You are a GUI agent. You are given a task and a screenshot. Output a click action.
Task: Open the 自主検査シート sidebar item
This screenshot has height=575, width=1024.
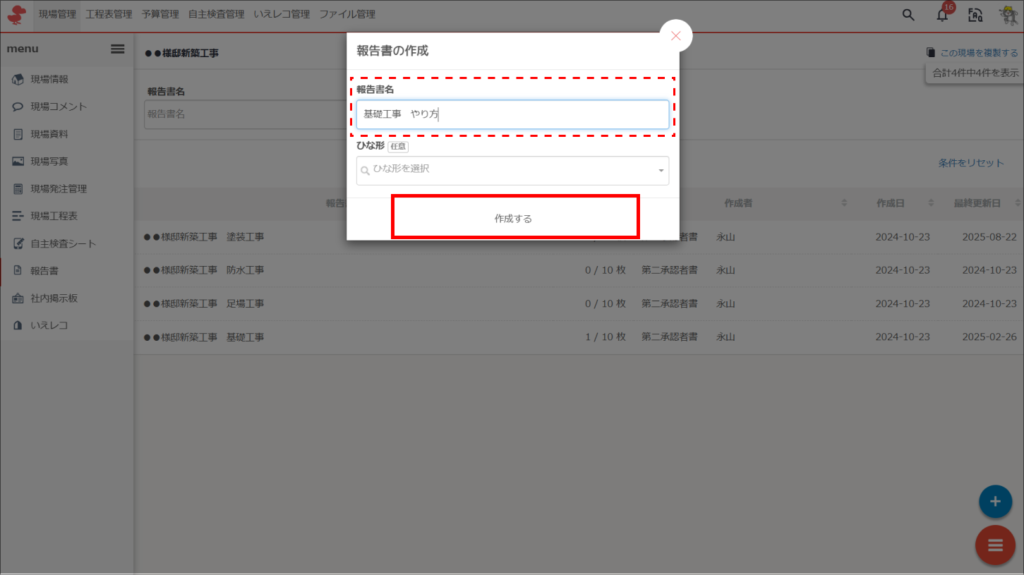[x=63, y=243]
